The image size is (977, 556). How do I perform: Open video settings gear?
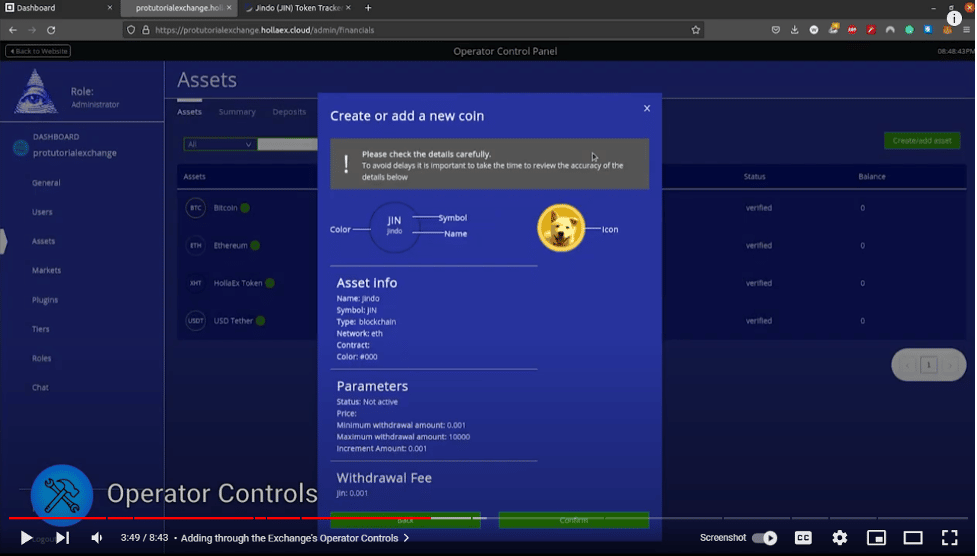[x=840, y=537]
